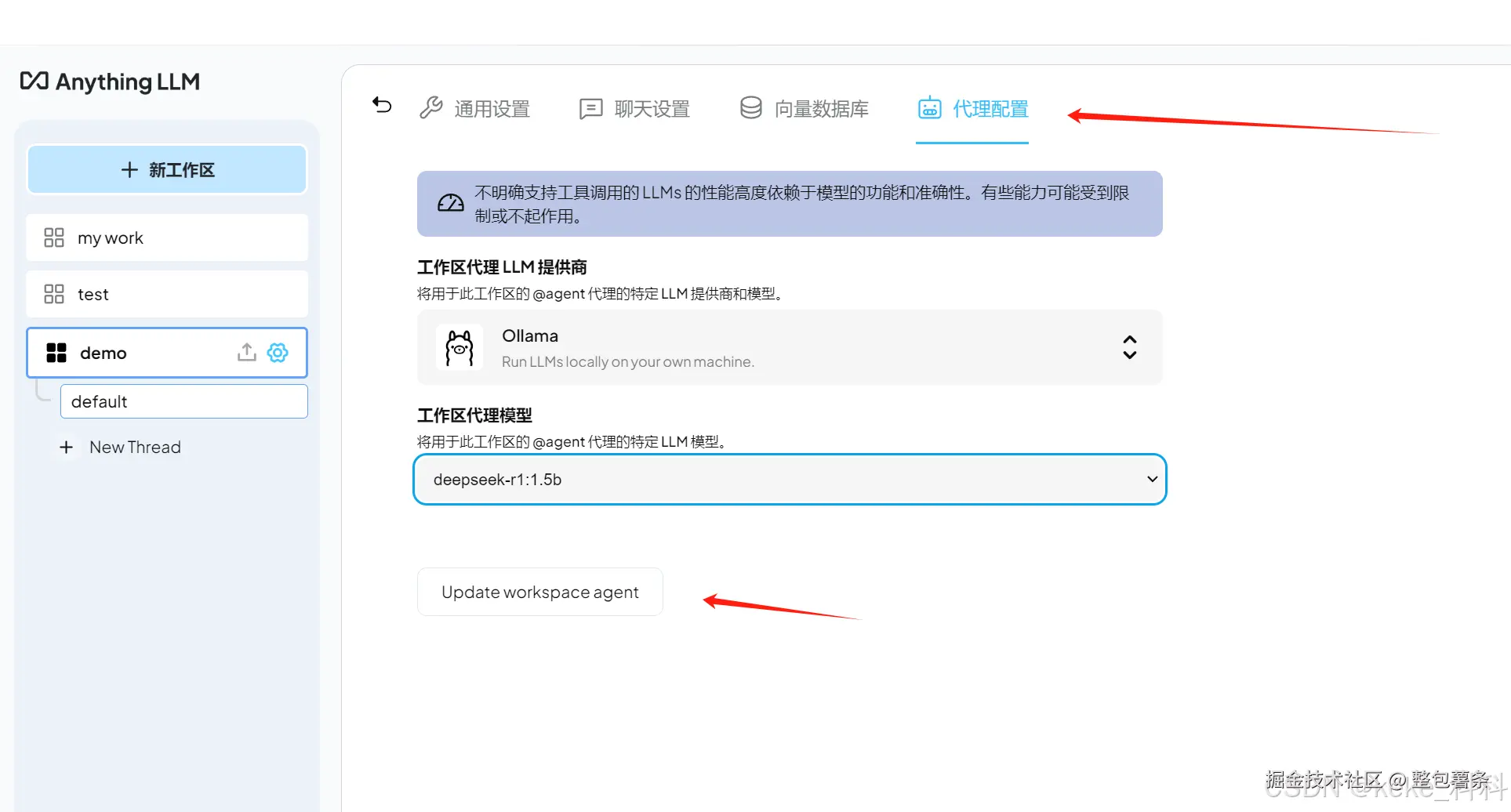
Task: Click the Ollama llama provider icon
Action: point(459,347)
